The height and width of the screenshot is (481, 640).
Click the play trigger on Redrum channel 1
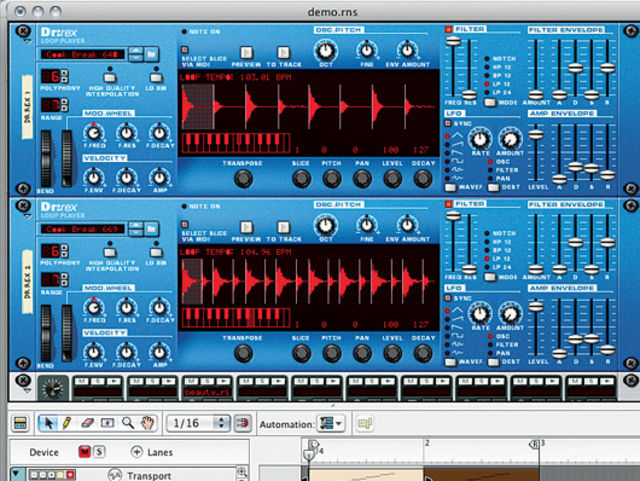tap(115, 381)
